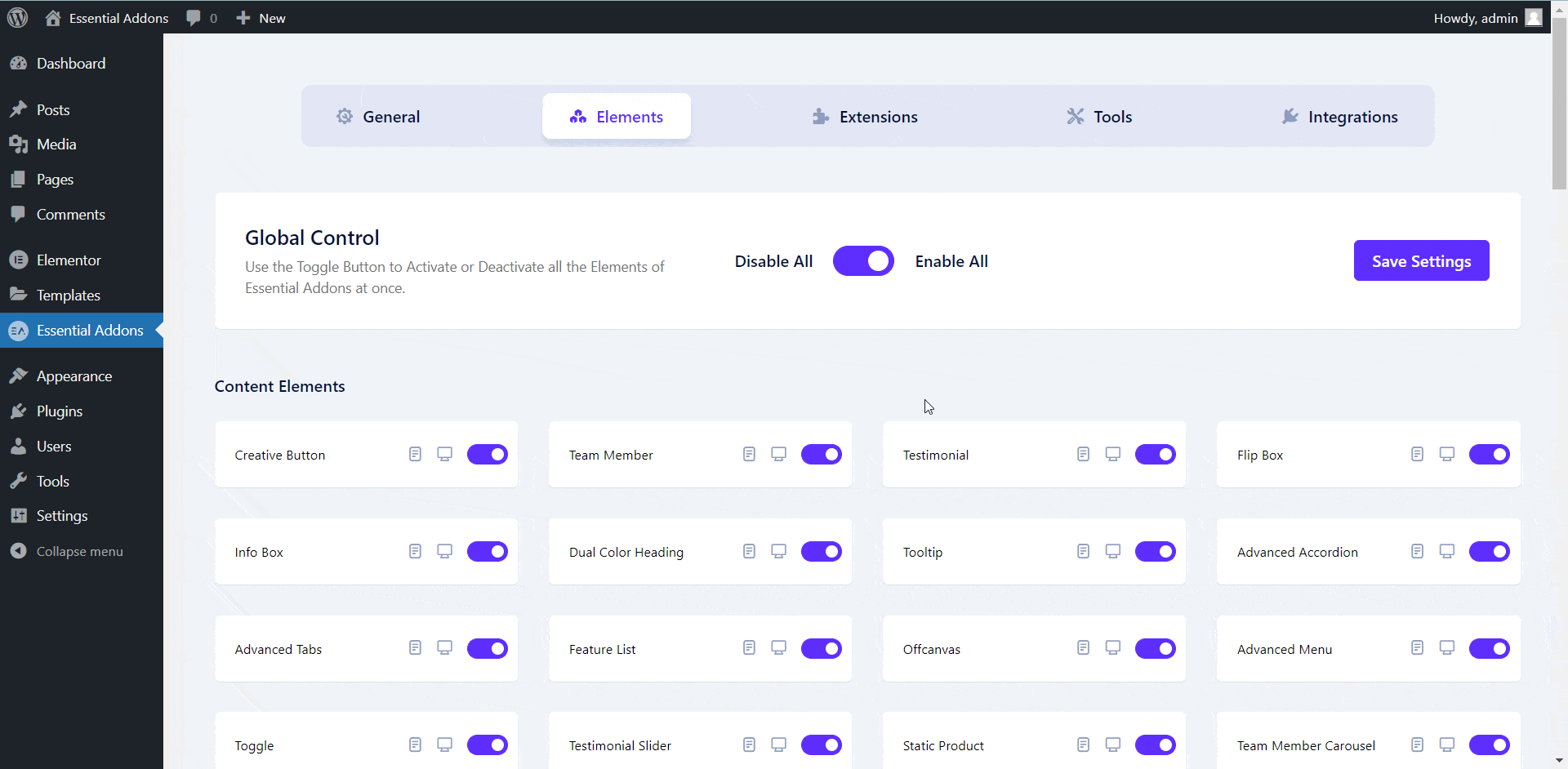The image size is (1568, 769).
Task: View demo monitor icon for Testimonial
Action: 1112,454
